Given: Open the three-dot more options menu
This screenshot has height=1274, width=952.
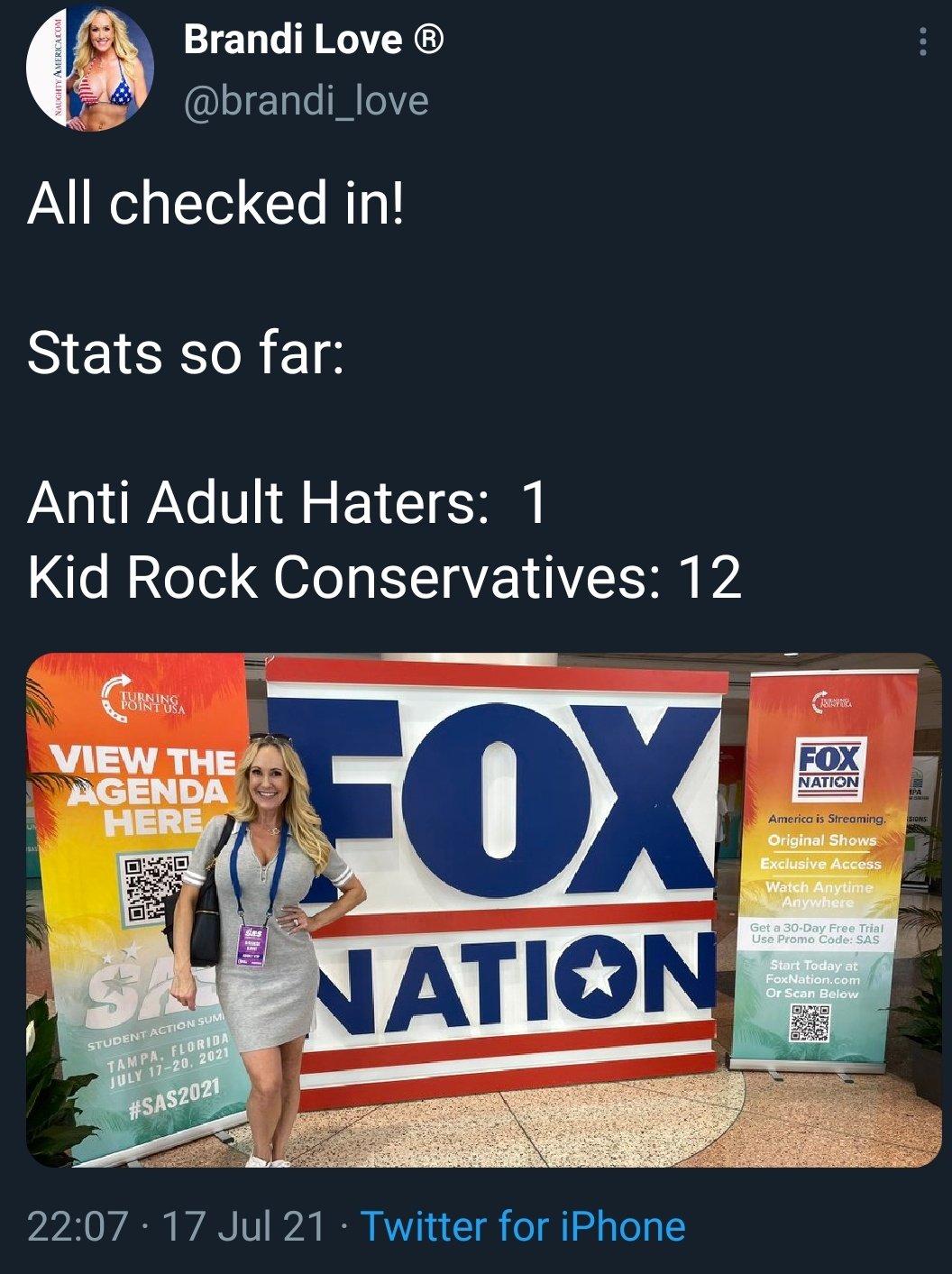Looking at the screenshot, I should tap(922, 42).
